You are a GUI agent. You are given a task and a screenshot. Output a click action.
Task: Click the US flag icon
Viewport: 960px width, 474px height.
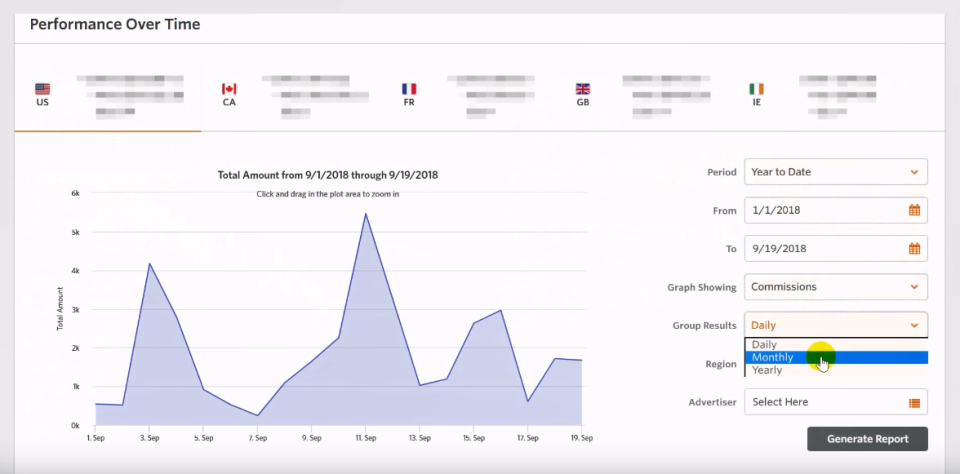(x=42, y=89)
